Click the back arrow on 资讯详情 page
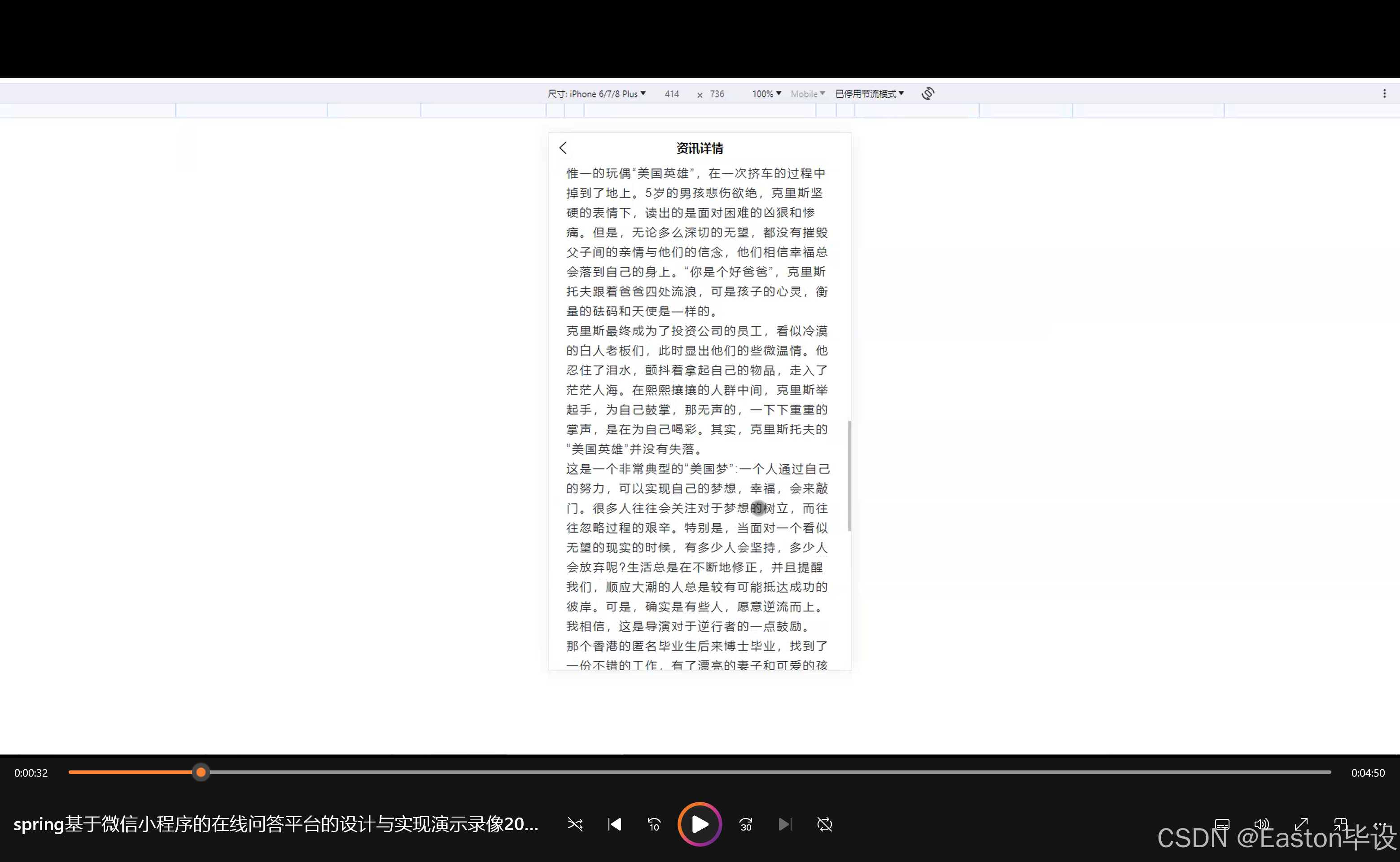This screenshot has width=1400, height=862. tap(563, 148)
